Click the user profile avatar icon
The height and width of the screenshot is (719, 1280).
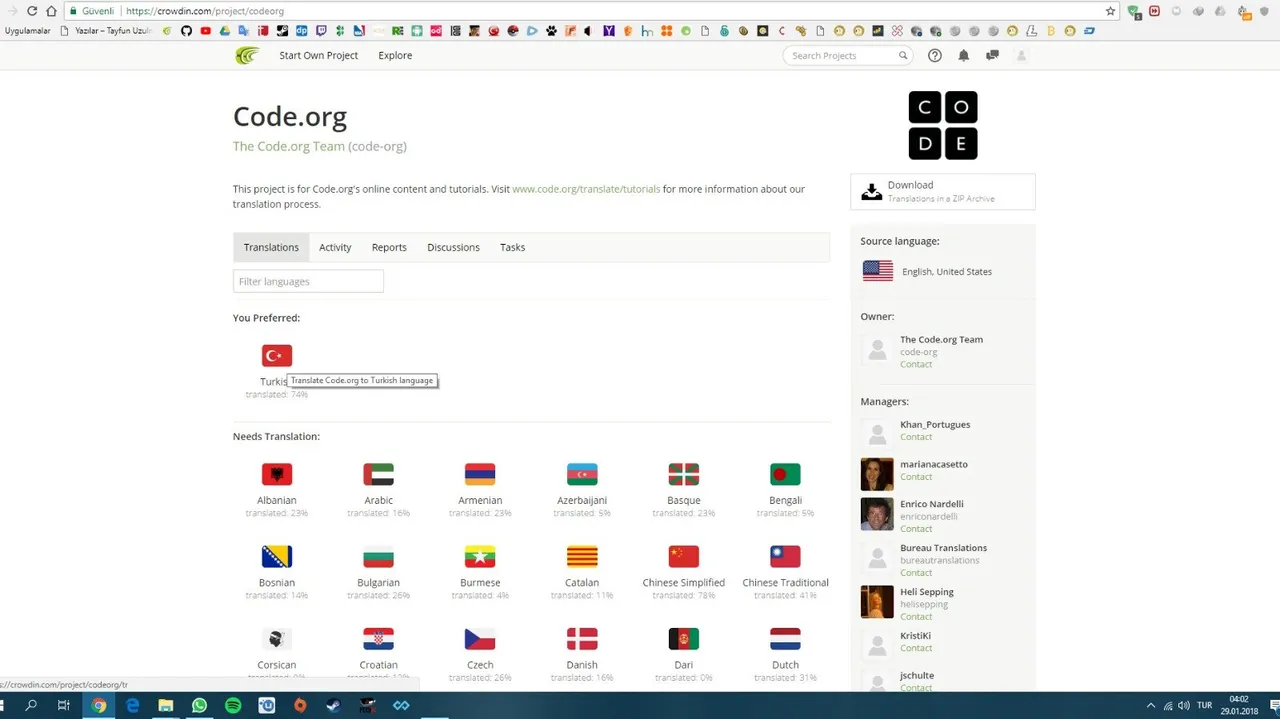pyautogui.click(x=1021, y=56)
